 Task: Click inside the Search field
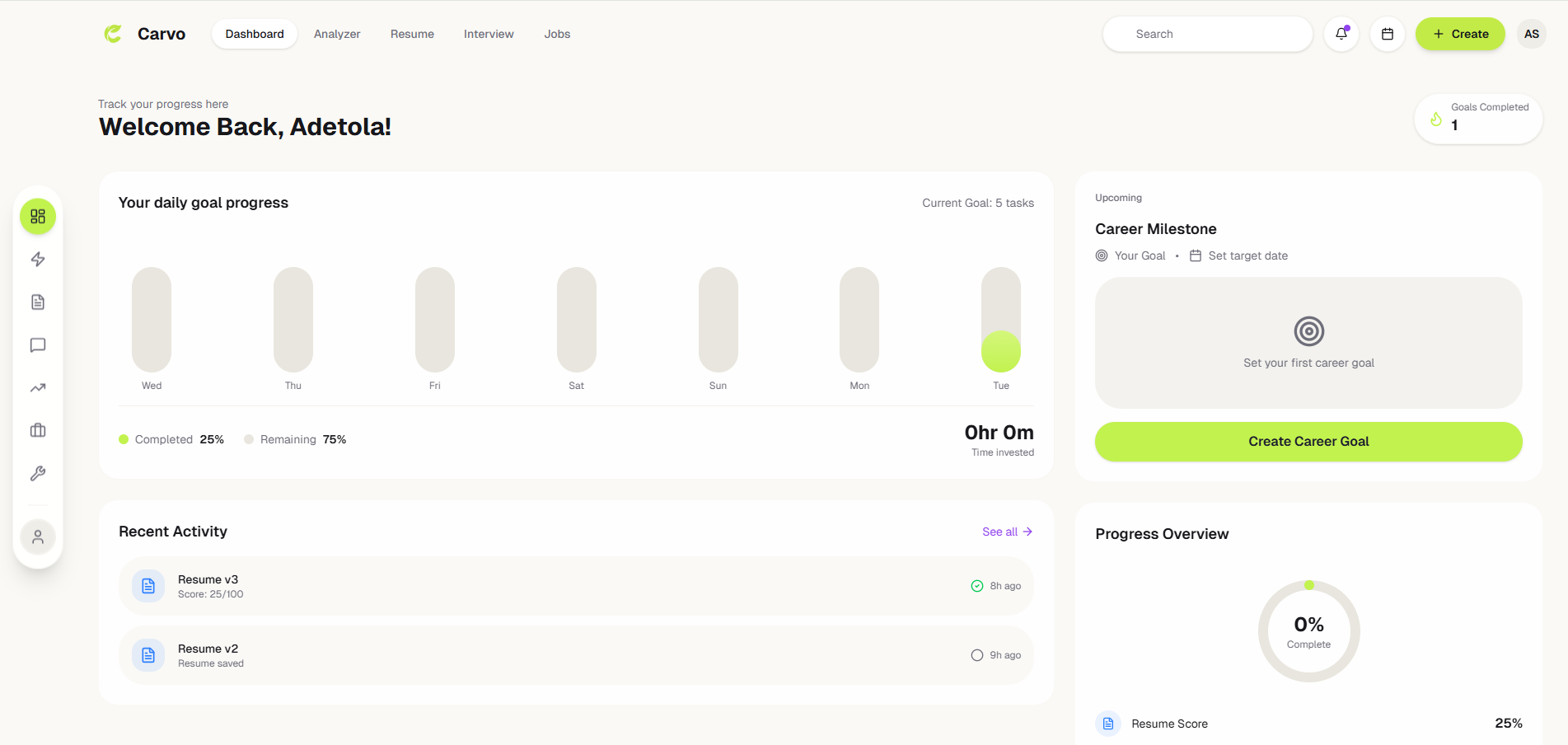click(x=1207, y=34)
